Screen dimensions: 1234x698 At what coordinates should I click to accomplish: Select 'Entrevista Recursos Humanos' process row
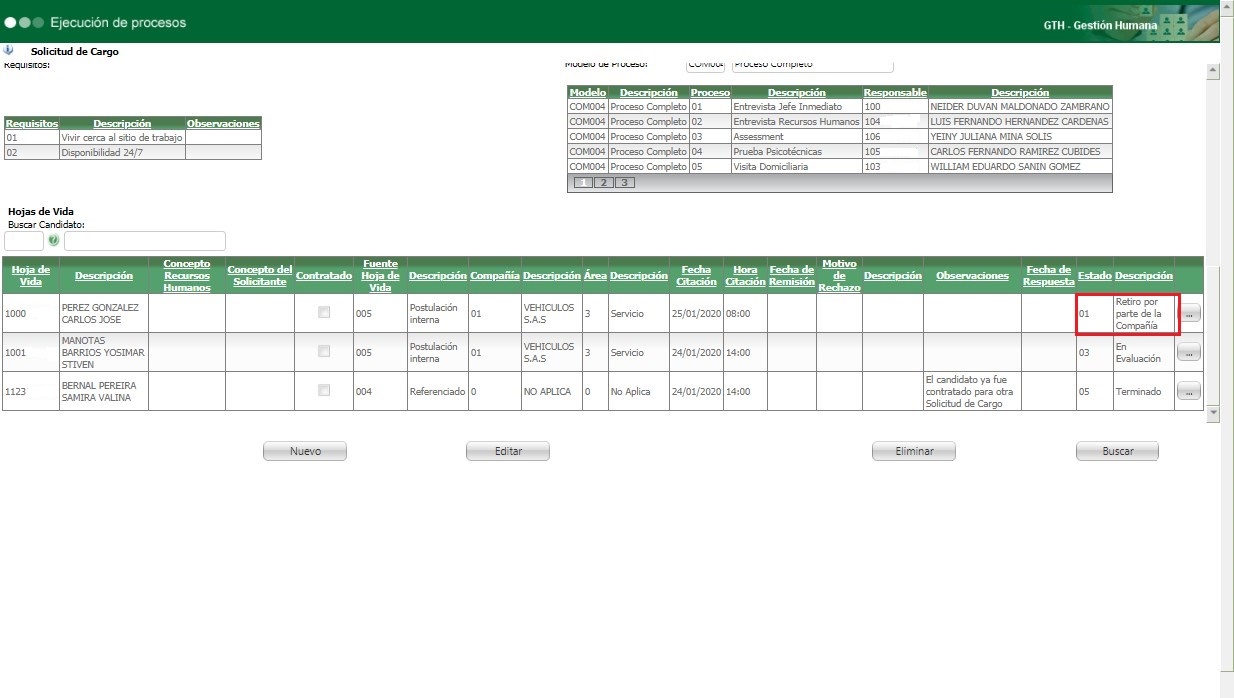pos(796,121)
